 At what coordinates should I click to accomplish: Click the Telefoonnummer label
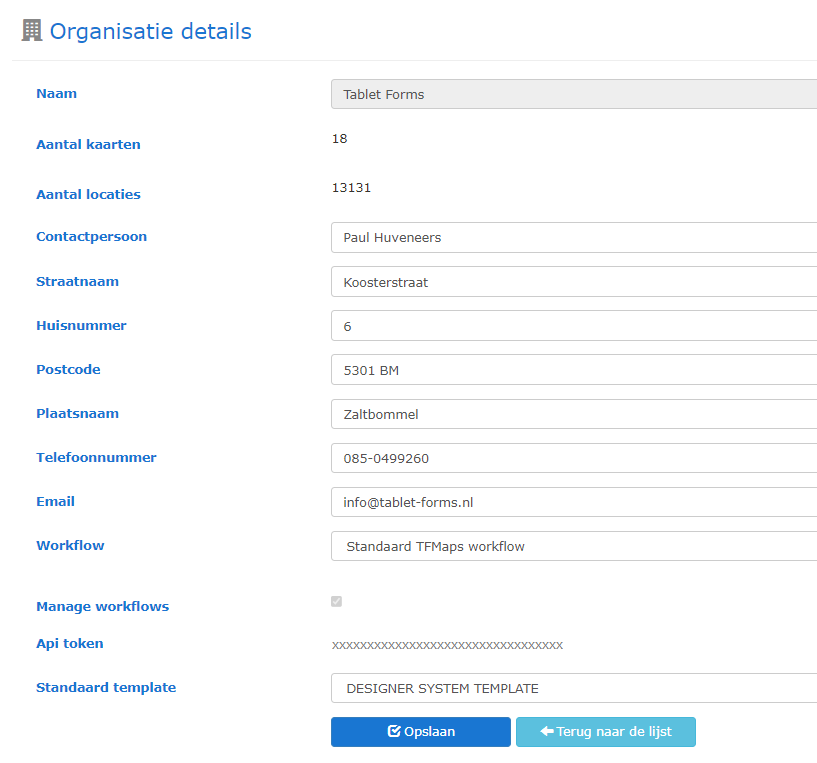[x=96, y=458]
